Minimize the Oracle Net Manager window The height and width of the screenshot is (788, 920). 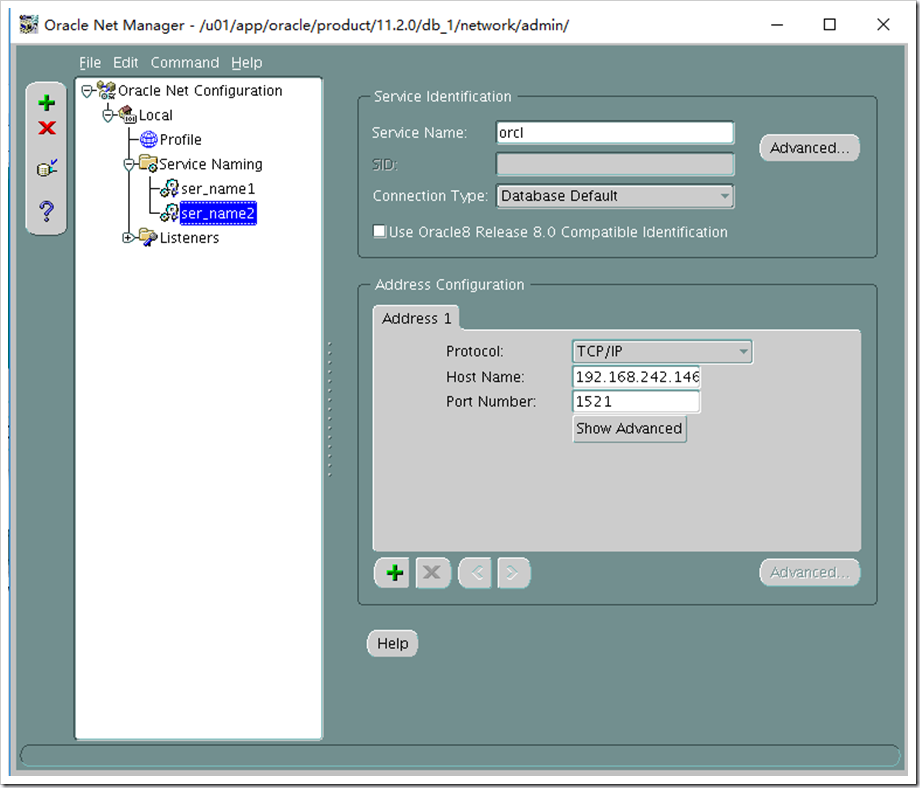(x=777, y=25)
